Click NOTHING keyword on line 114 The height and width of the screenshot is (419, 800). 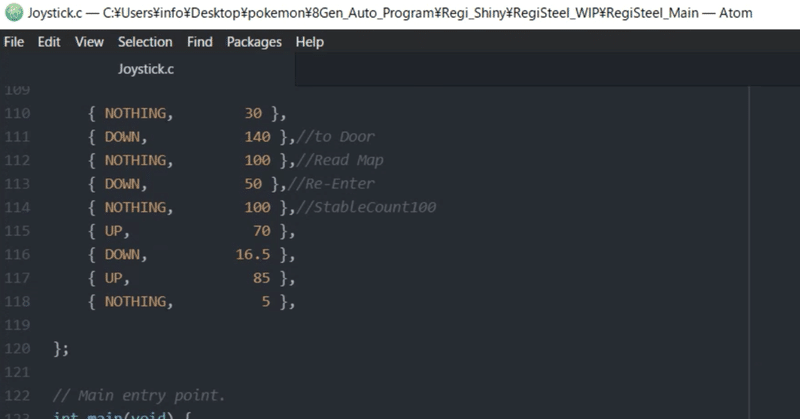(135, 207)
